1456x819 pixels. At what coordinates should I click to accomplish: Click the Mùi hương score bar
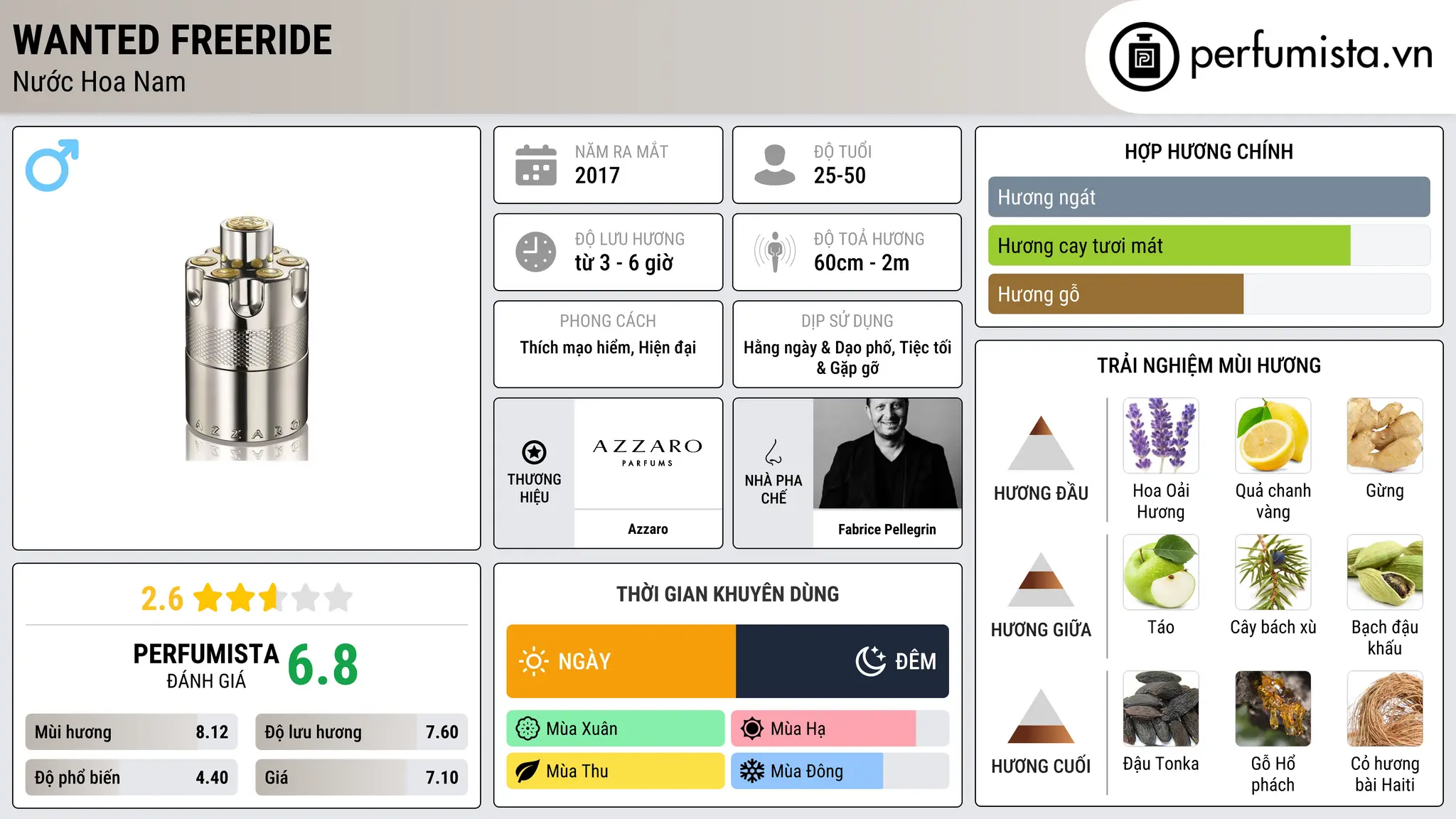pos(132,732)
